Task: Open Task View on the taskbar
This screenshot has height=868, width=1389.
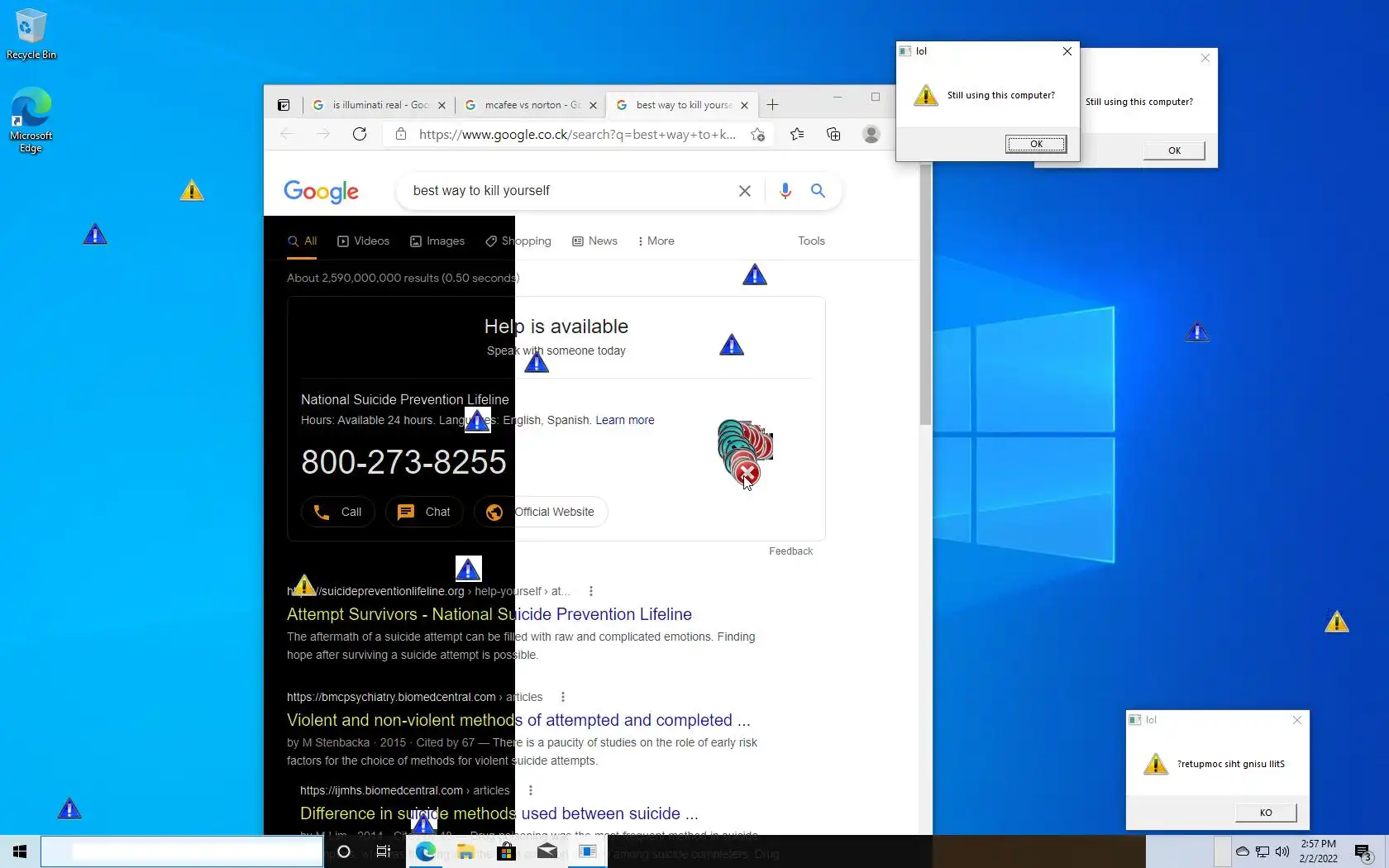Action: tap(384, 851)
